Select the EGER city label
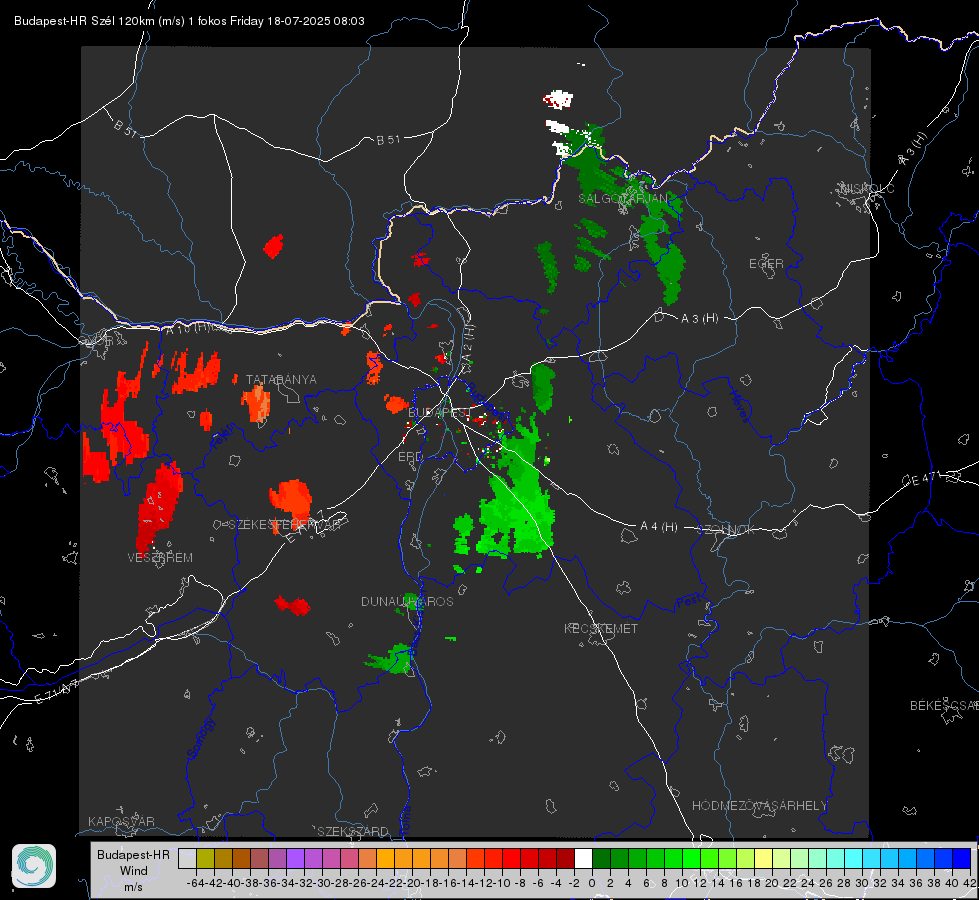Screen dimensions: 979x900 tap(766, 264)
